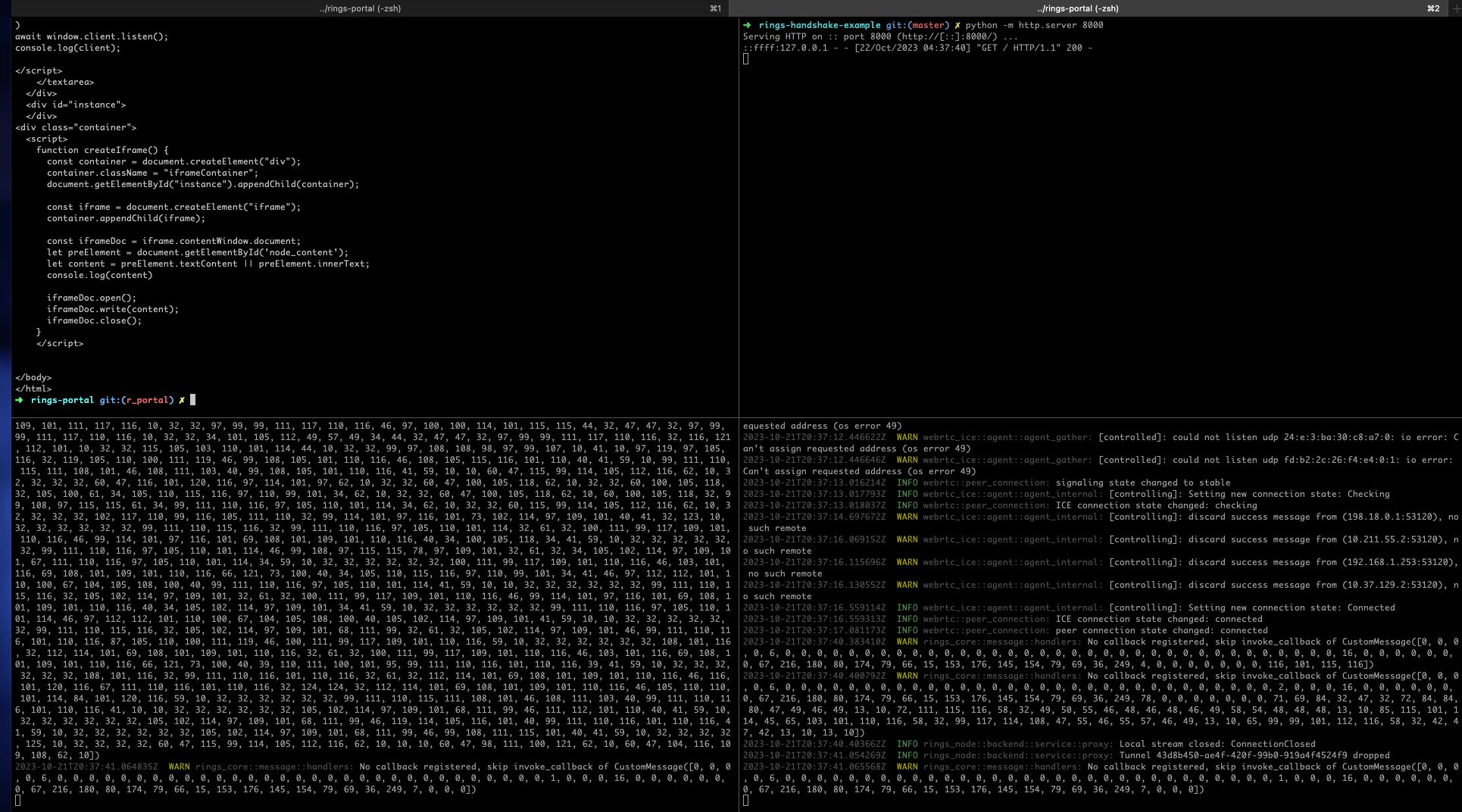Viewport: 1462px width, 812px height.
Task: Switch to the second rings-portal tab (⌘2)
Action: click(1078, 8)
